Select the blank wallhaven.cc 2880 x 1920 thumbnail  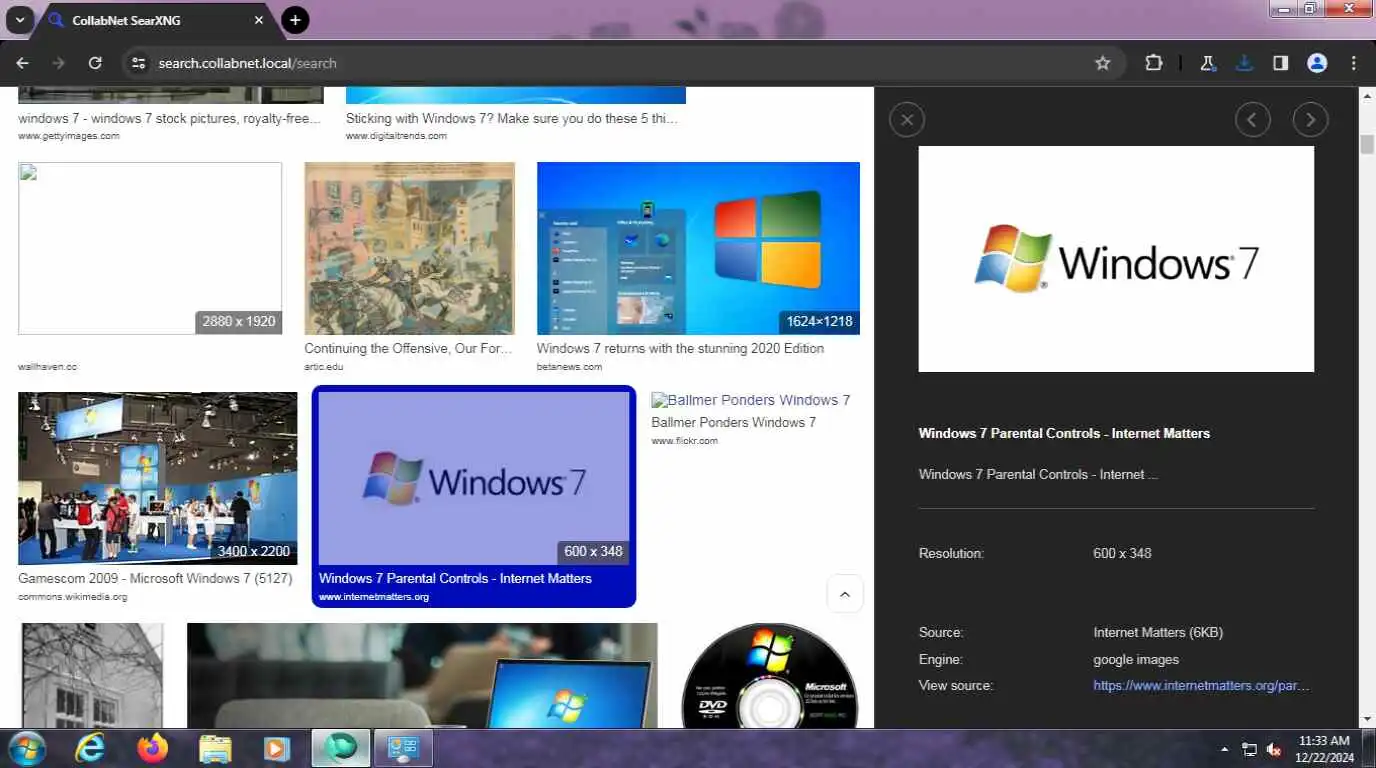(x=150, y=248)
